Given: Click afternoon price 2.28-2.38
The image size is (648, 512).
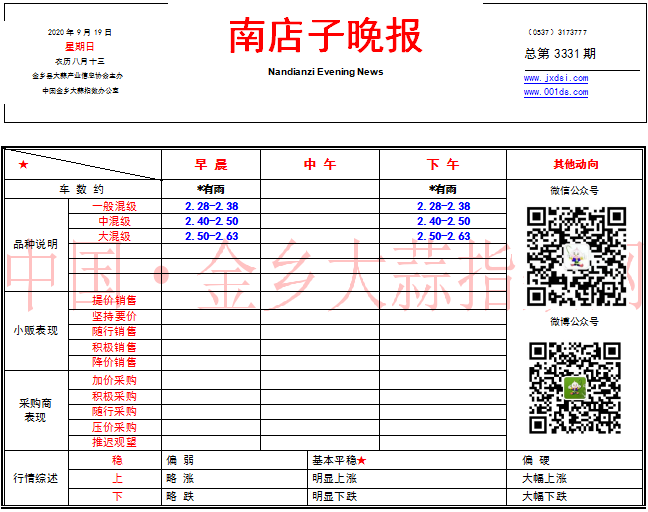Looking at the screenshot, I should pyautogui.click(x=443, y=206).
